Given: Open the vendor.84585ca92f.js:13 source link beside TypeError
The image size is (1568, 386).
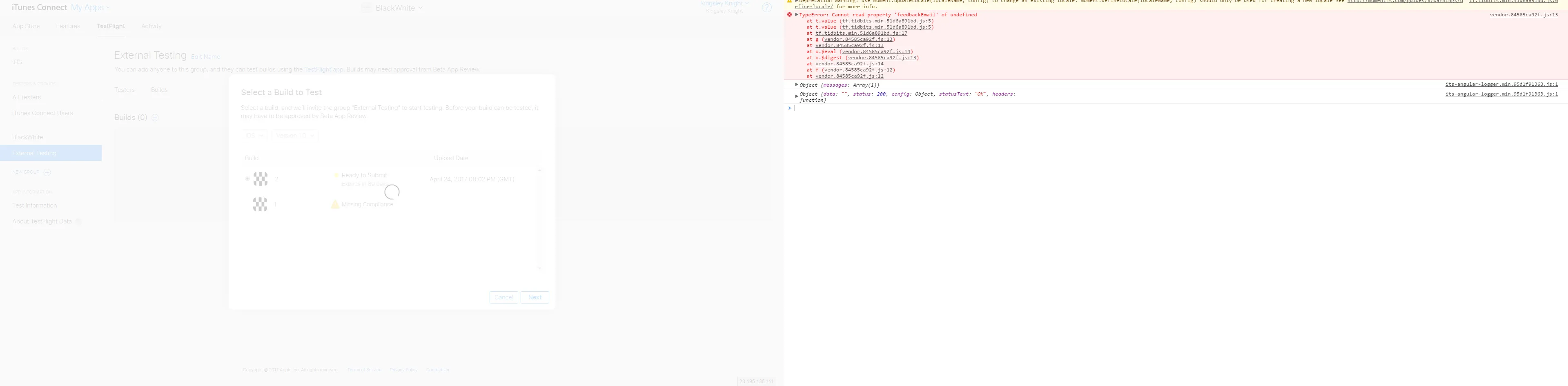Looking at the screenshot, I should pos(1523,15).
